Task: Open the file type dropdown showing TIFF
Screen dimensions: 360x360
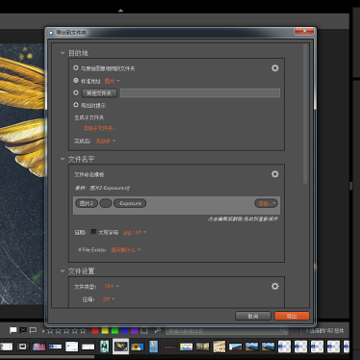Action: coord(112,286)
